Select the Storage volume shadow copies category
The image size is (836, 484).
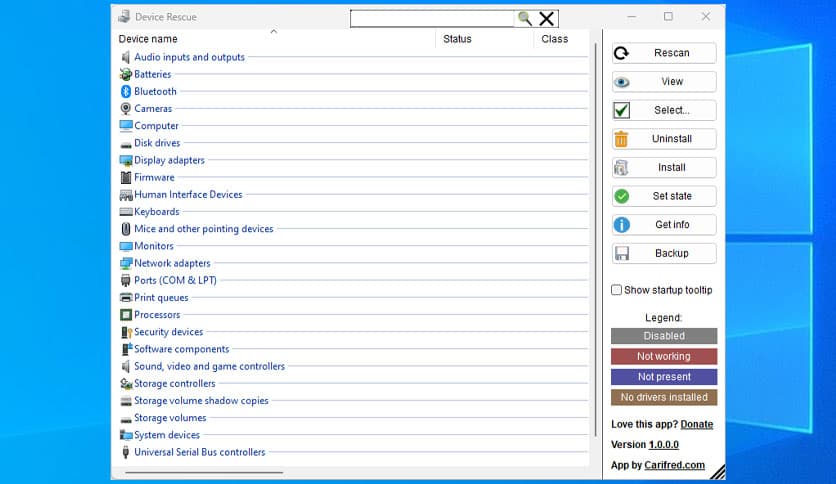201,400
